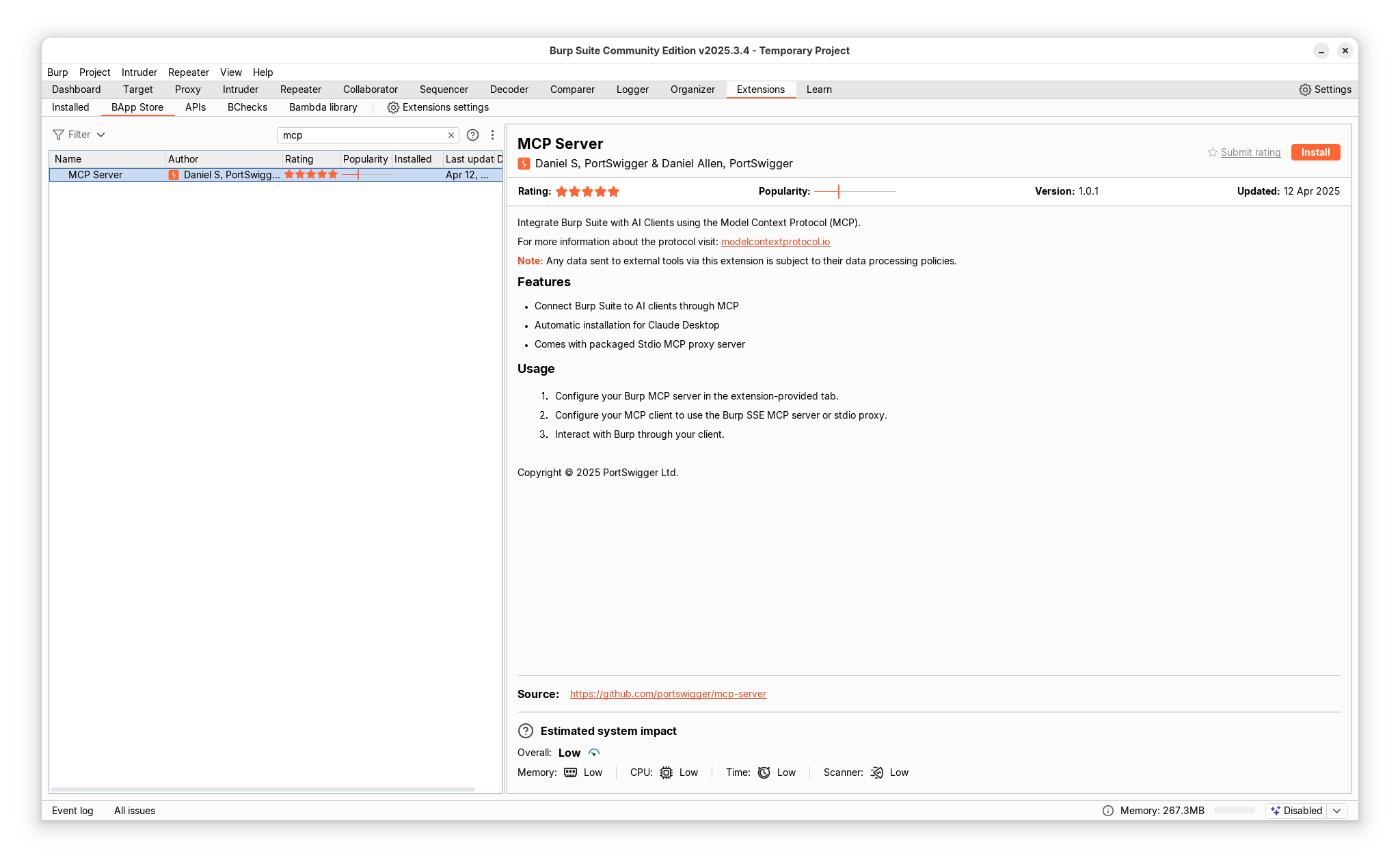Sort by the Installed column header
Image resolution: width=1400 pixels, height=866 pixels.
pos(417,159)
